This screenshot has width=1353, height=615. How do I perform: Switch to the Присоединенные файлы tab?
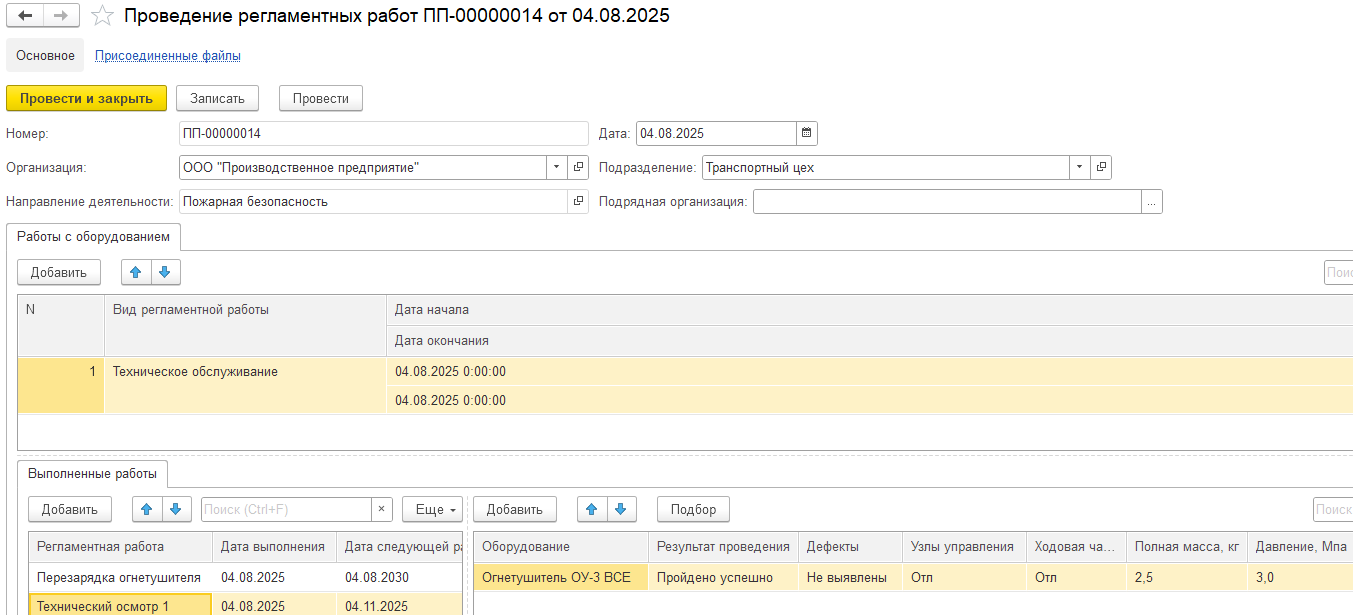(x=167, y=56)
